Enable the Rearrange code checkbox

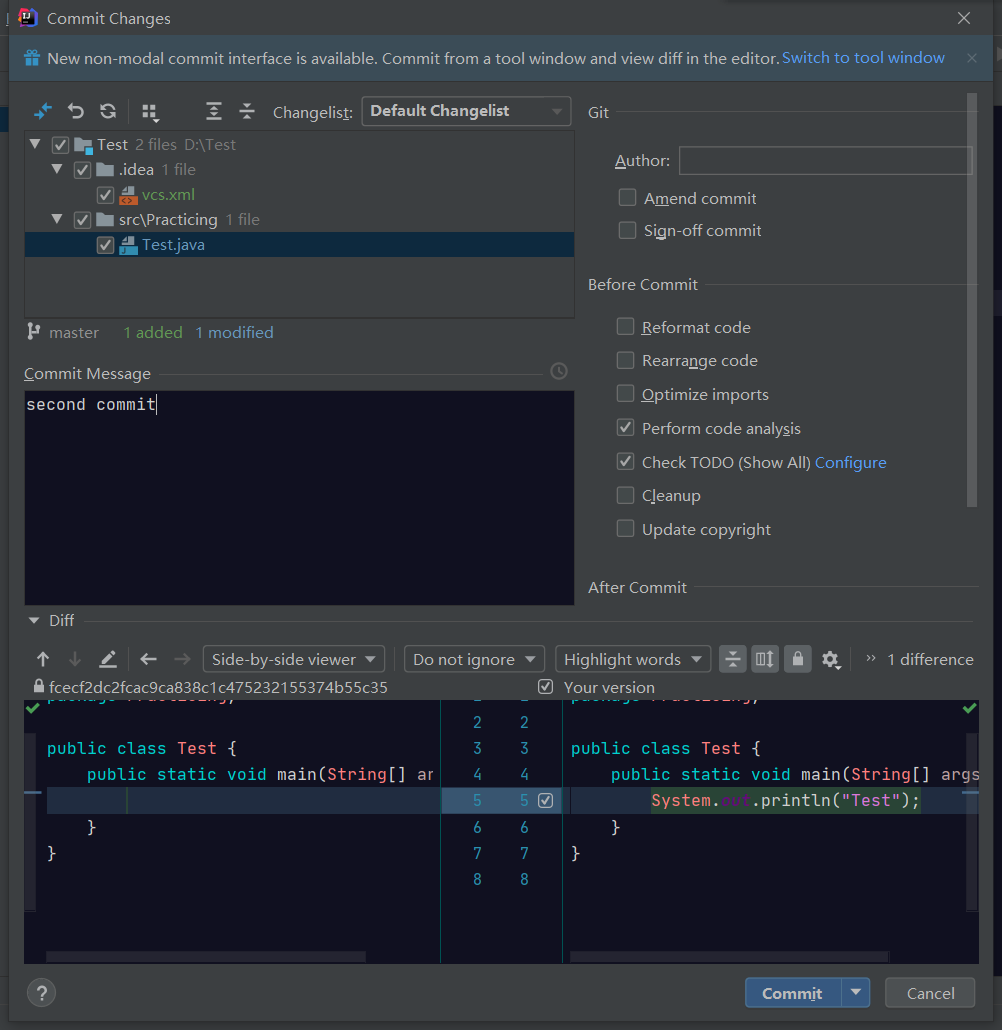coord(626,360)
